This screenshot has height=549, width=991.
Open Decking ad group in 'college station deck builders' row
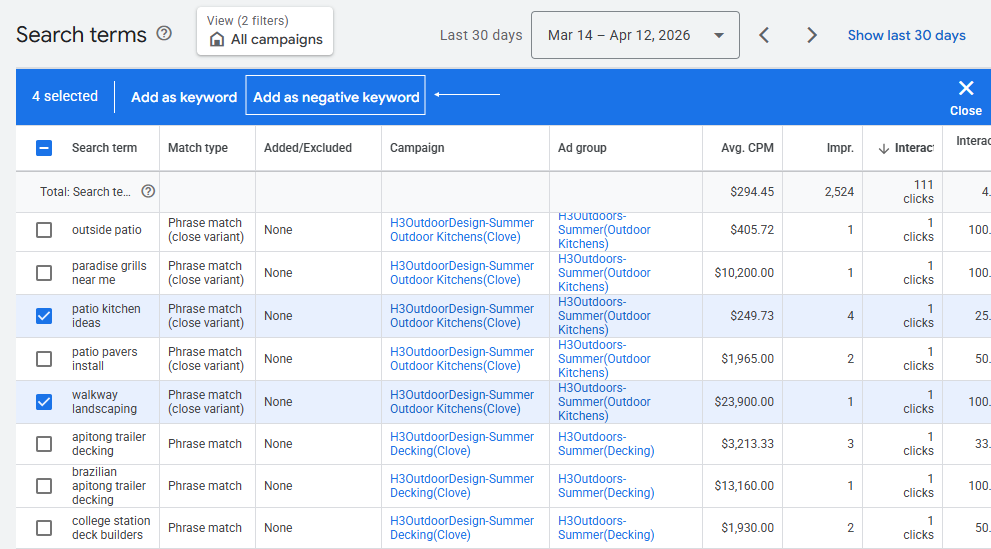606,528
